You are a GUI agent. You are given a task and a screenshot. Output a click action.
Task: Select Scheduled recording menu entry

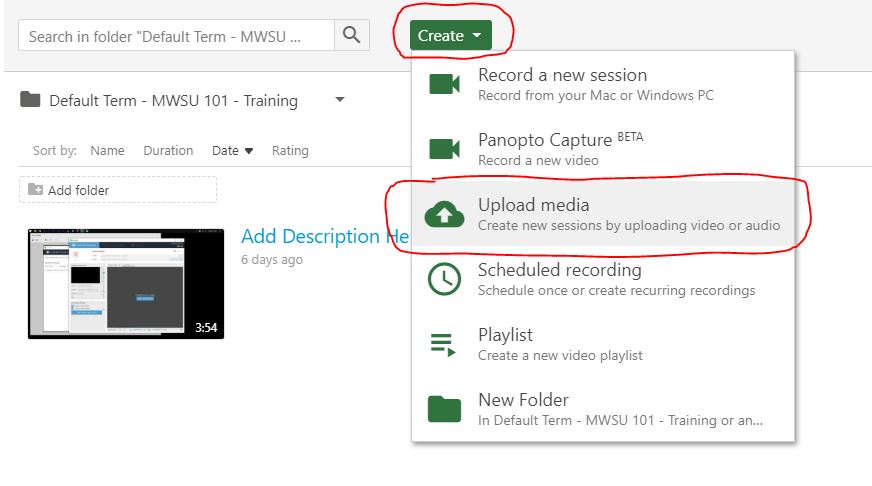click(603, 279)
